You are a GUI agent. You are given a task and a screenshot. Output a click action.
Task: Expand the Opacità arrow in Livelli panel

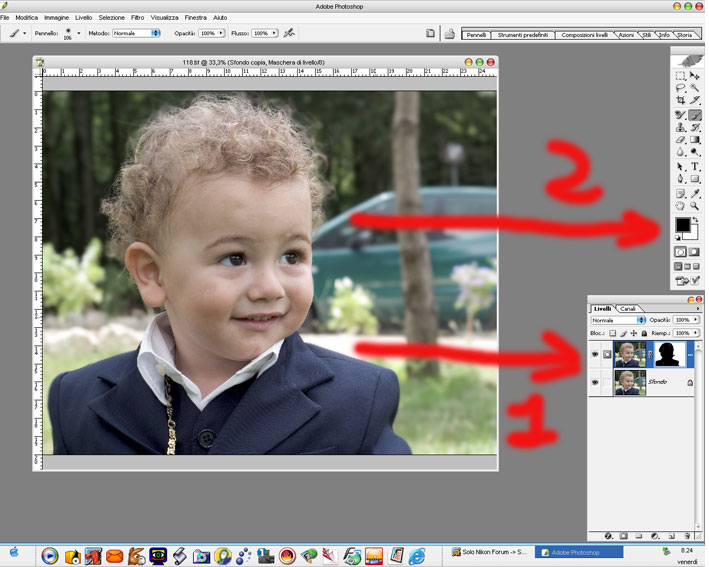(696, 320)
